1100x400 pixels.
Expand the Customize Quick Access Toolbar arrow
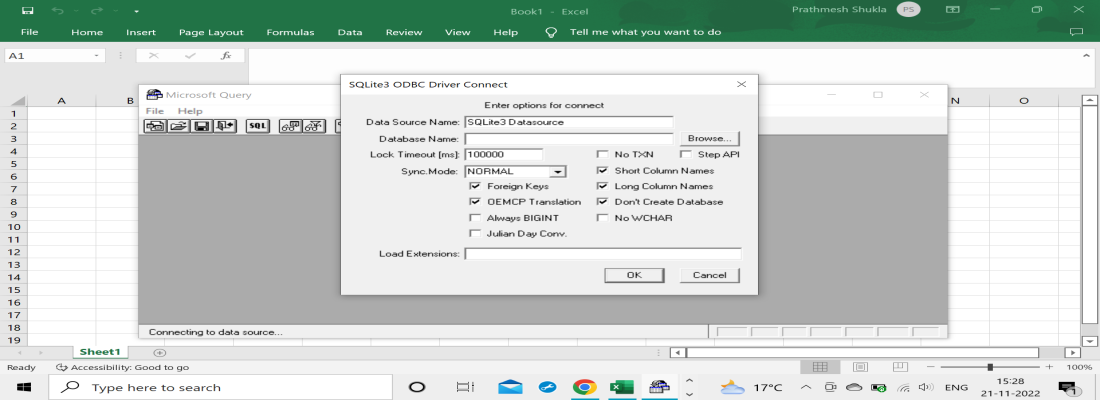click(136, 10)
